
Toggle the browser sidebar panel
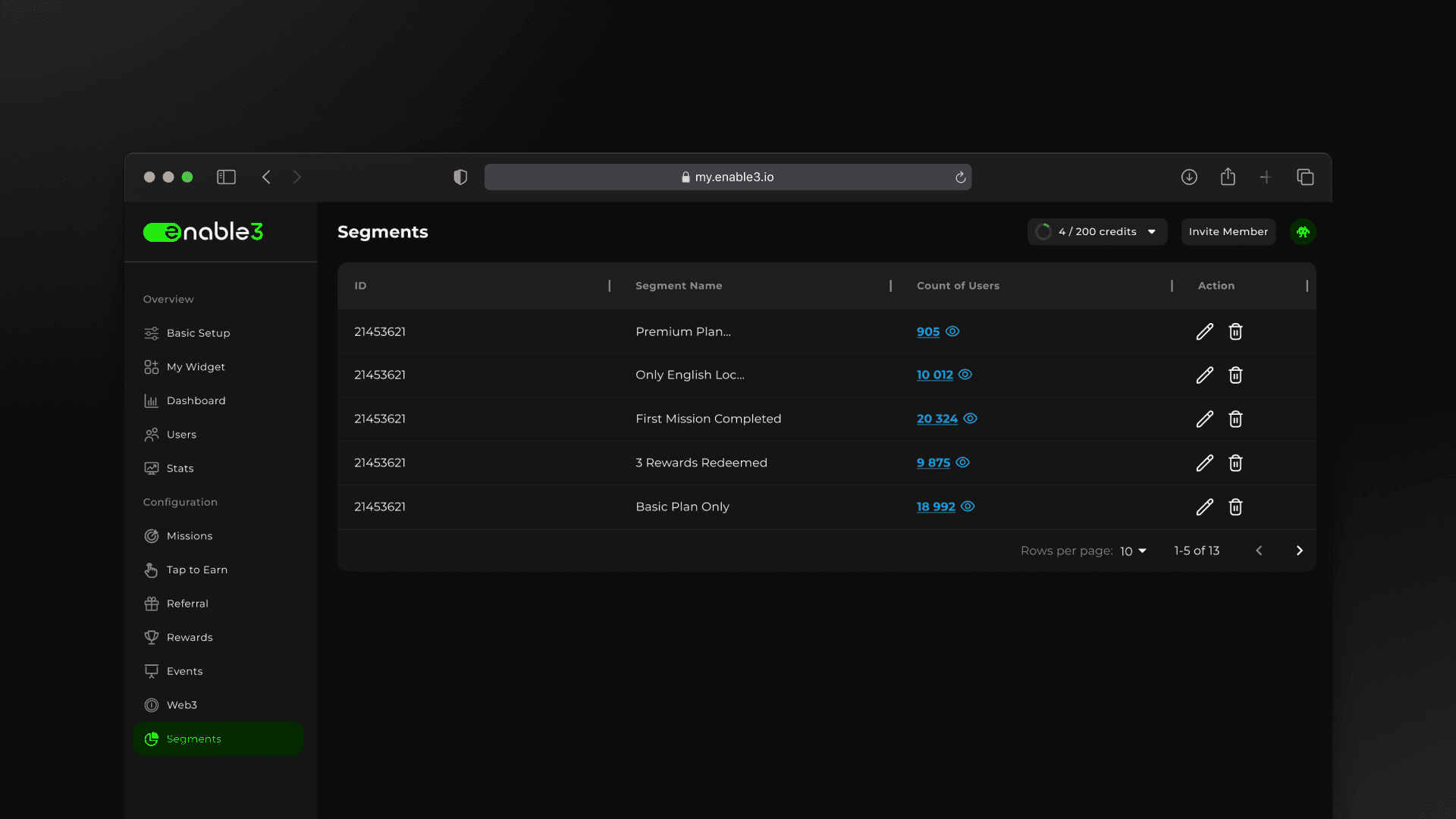226,177
